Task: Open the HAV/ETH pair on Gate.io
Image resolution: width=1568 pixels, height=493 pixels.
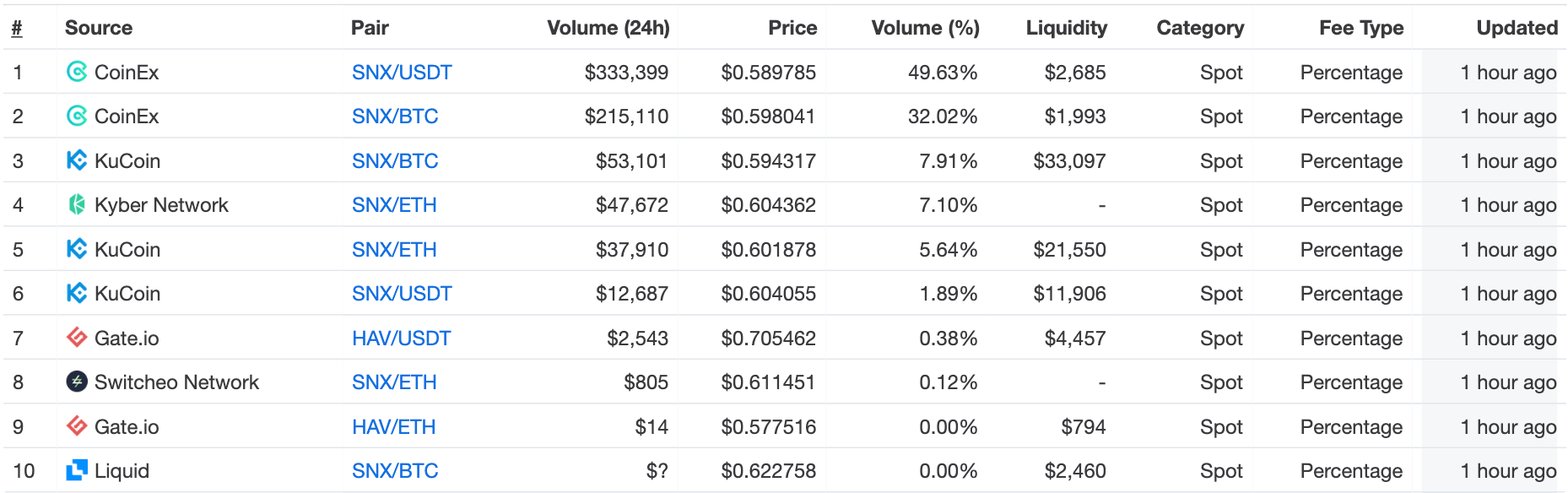Action: click(x=393, y=427)
